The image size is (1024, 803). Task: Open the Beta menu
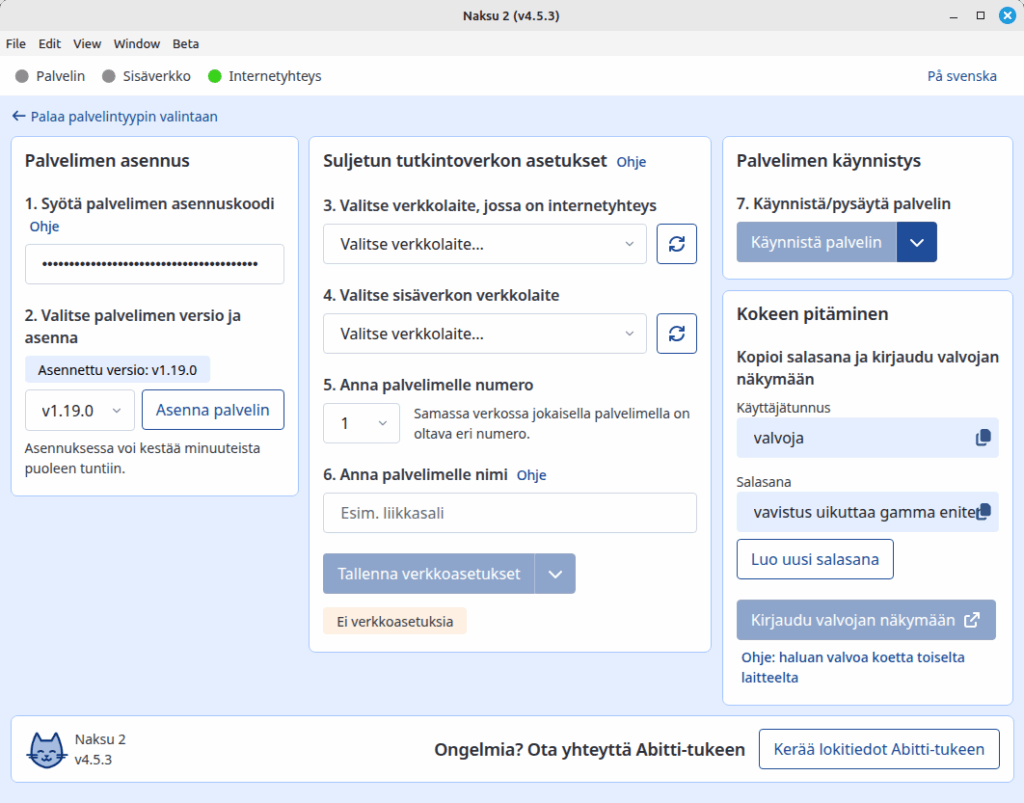pyautogui.click(x=185, y=44)
